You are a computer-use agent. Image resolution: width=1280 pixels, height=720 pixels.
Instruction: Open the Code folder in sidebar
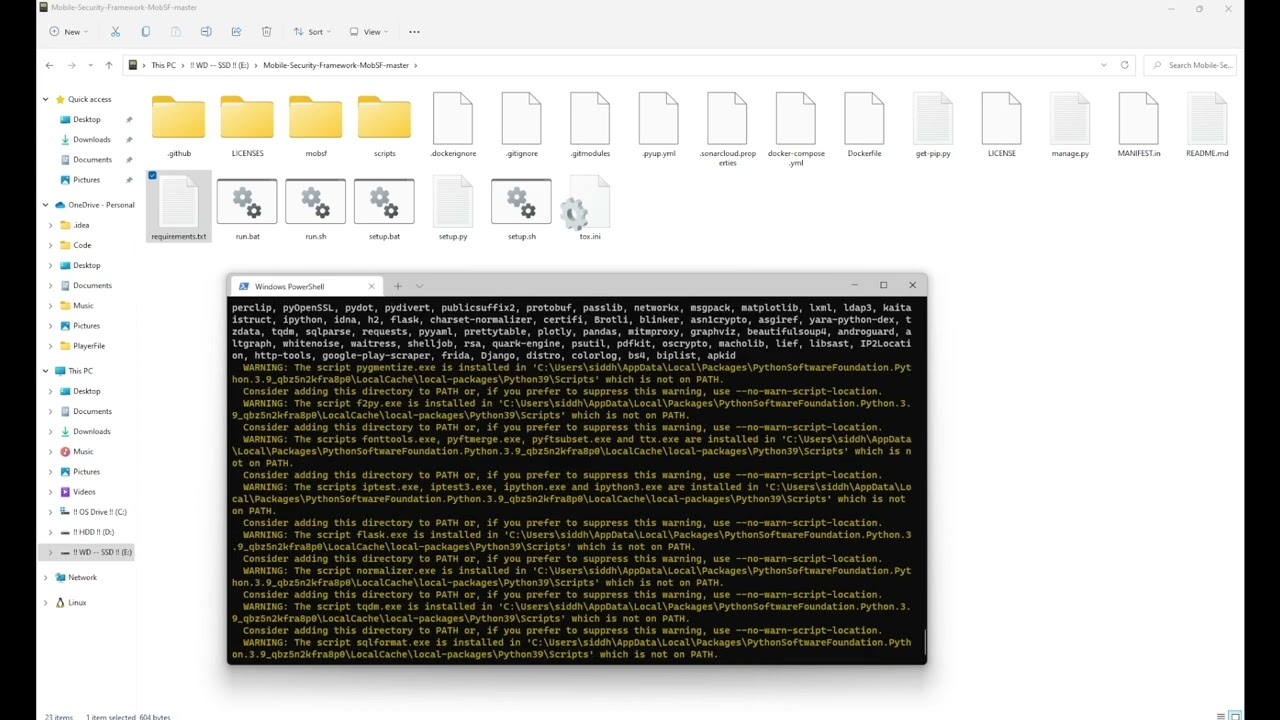pyautogui.click(x=82, y=245)
